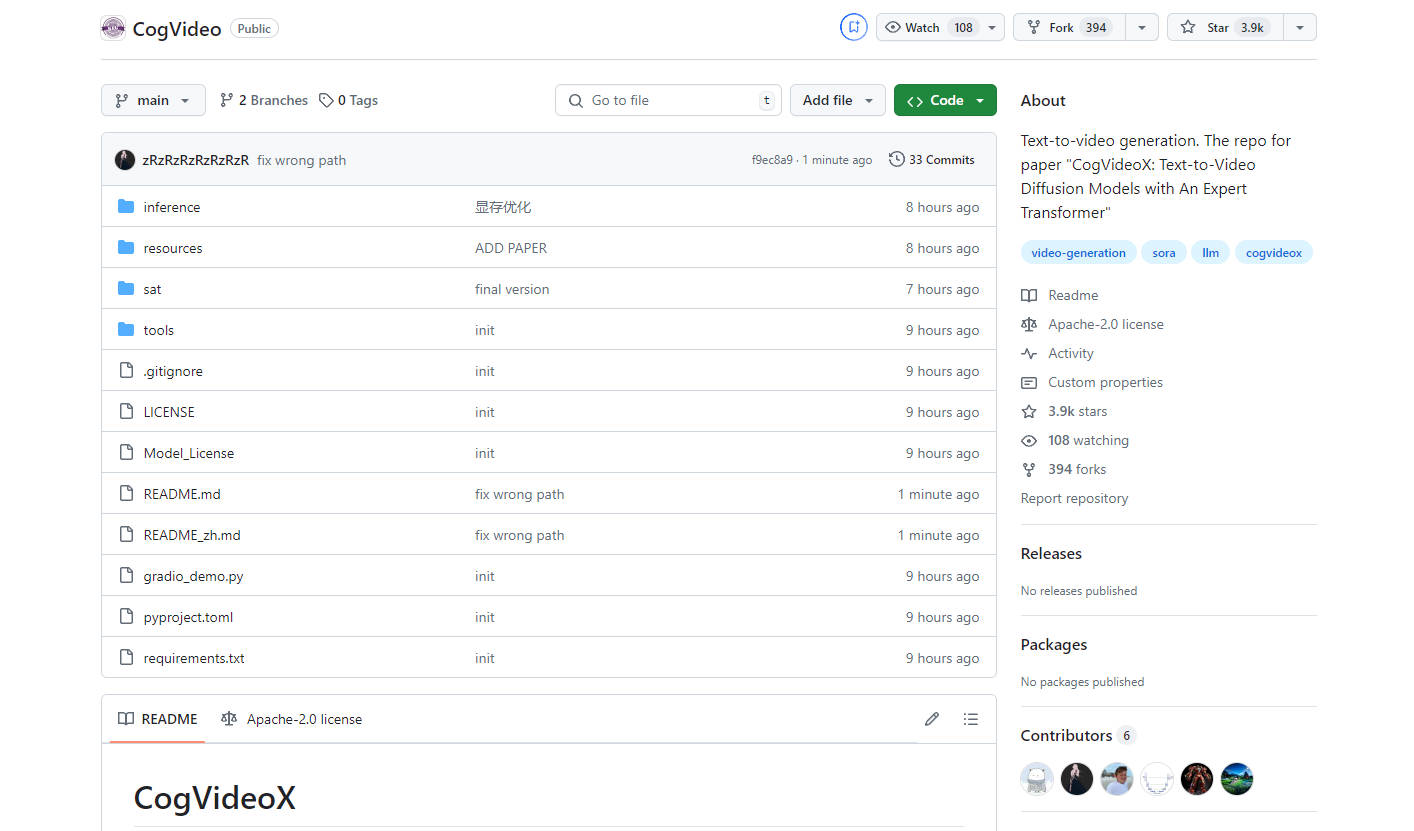Open the inference folder icon
The image size is (1414, 831).
[126, 207]
